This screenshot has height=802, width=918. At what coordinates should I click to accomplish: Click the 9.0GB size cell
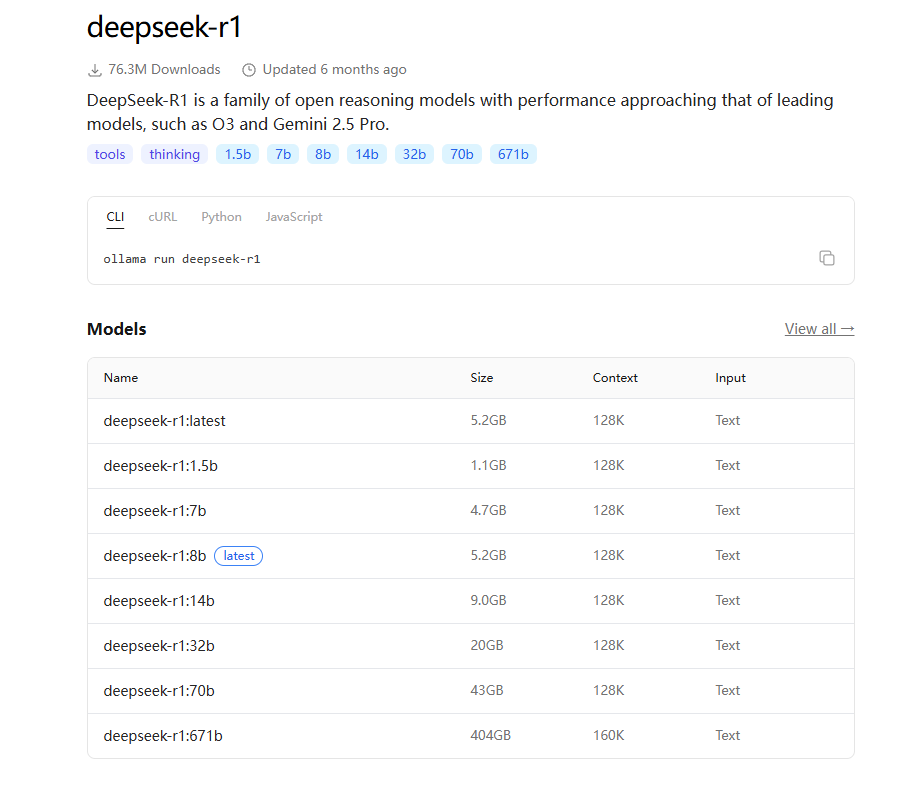pyautogui.click(x=488, y=601)
